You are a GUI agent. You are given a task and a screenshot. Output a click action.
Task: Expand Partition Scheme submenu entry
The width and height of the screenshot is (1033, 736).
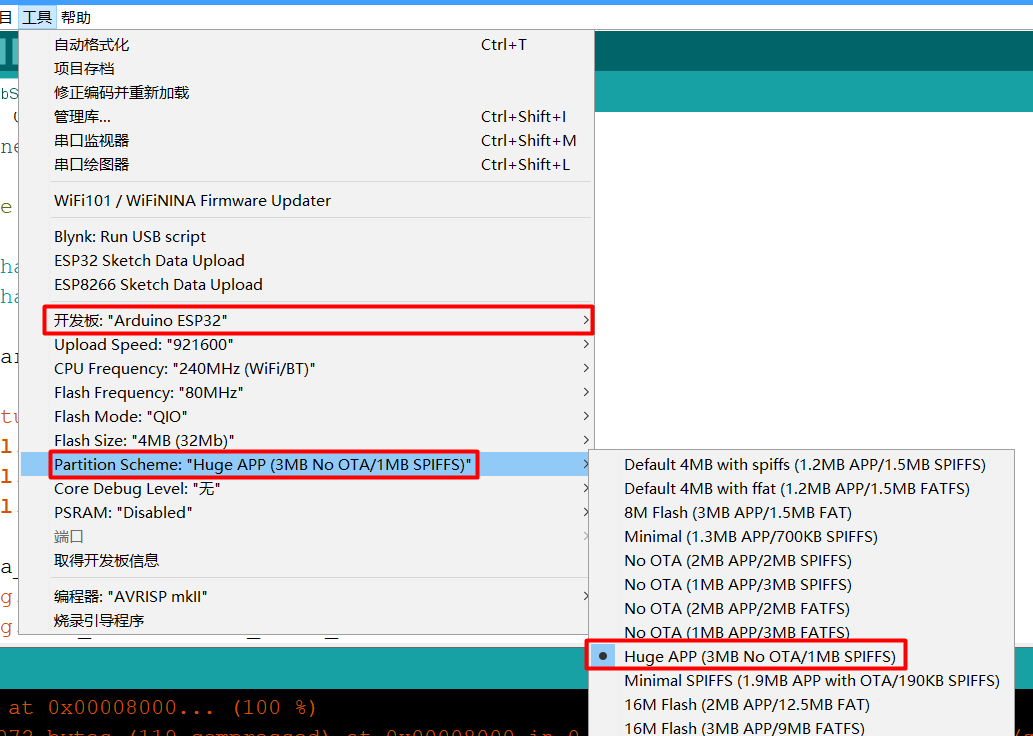coord(306,465)
